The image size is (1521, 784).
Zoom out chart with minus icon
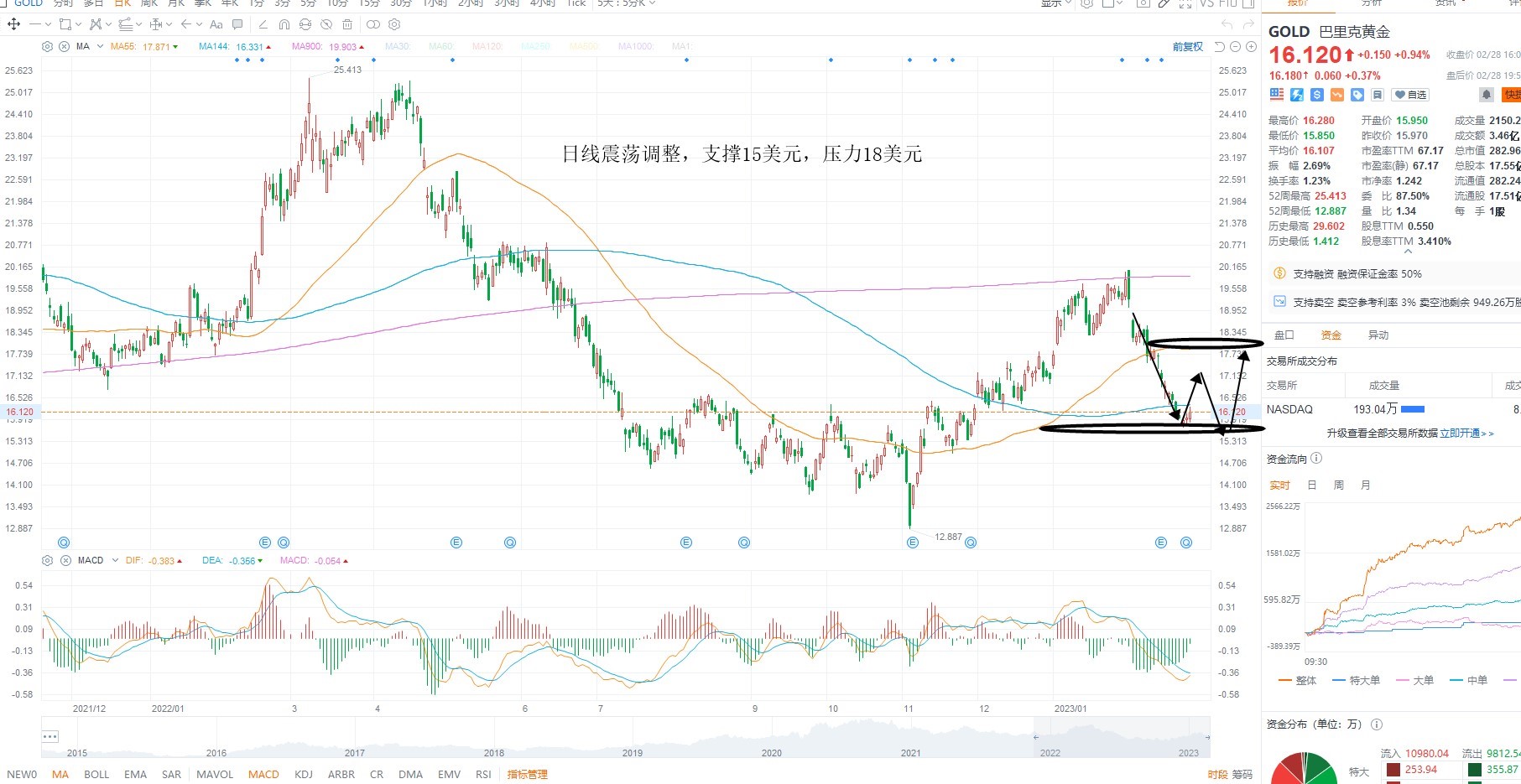[1235, 46]
